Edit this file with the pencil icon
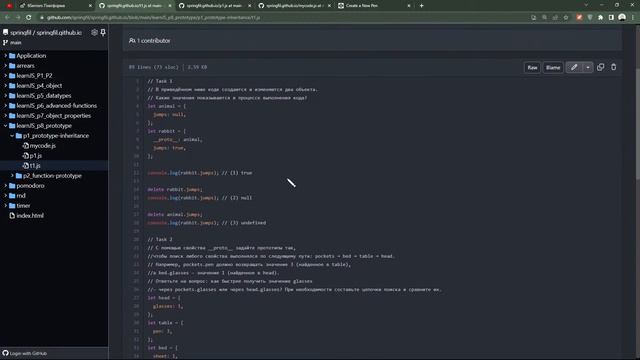Image resolution: width=640 pixels, height=360 pixels. 574,67
